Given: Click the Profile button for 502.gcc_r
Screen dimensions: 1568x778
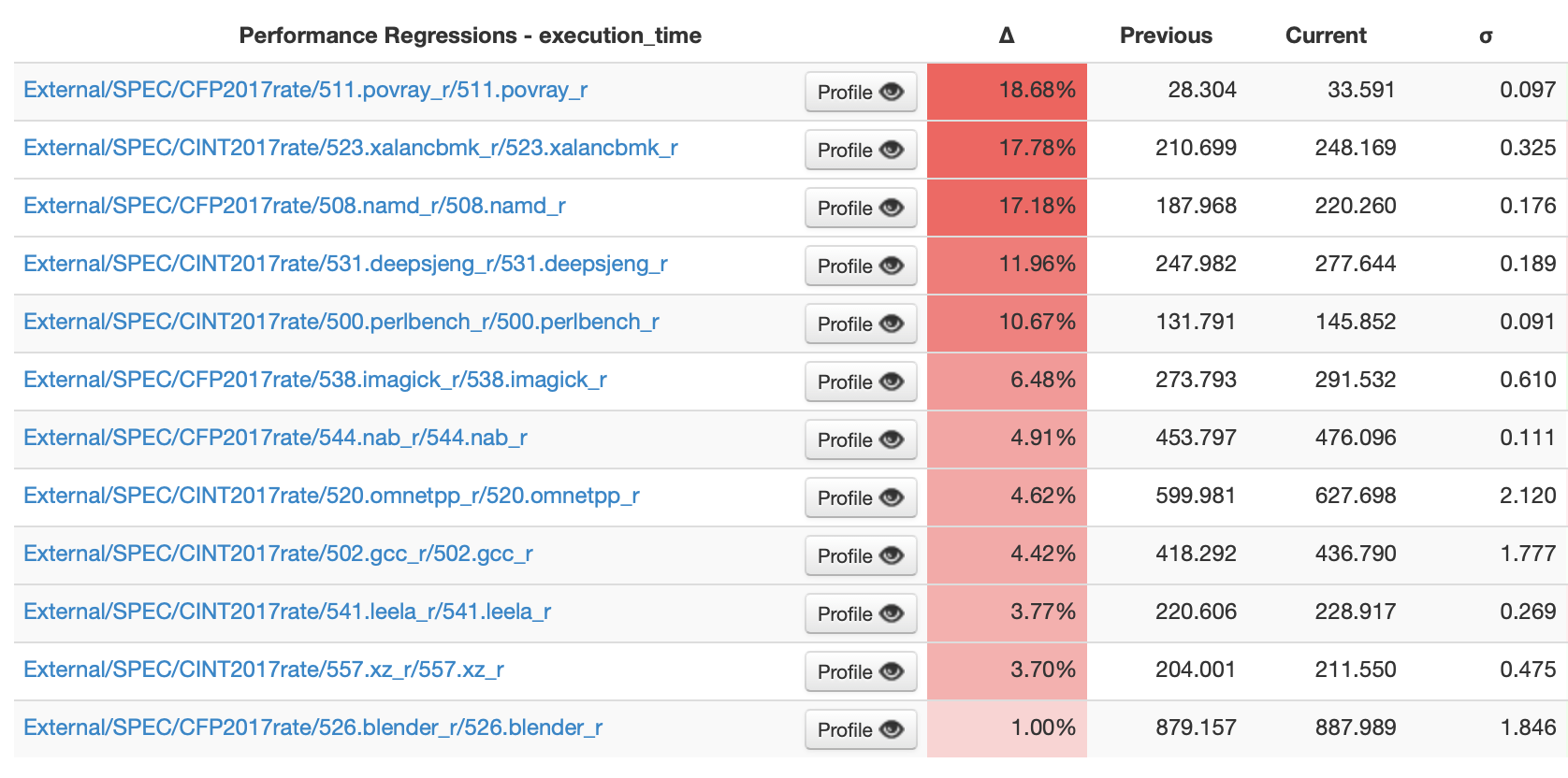Looking at the screenshot, I should pos(860,555).
